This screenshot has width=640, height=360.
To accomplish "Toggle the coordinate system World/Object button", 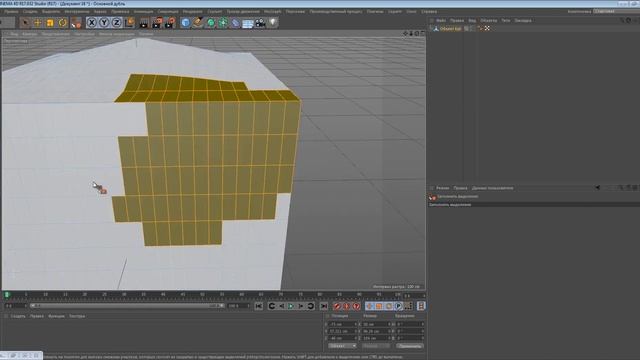I will pos(129,23).
